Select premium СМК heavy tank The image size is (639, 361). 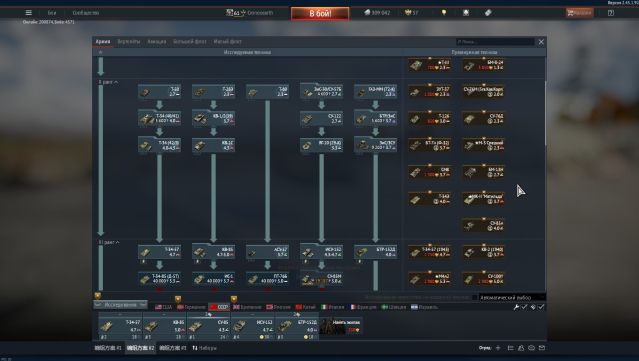[x=430, y=172]
